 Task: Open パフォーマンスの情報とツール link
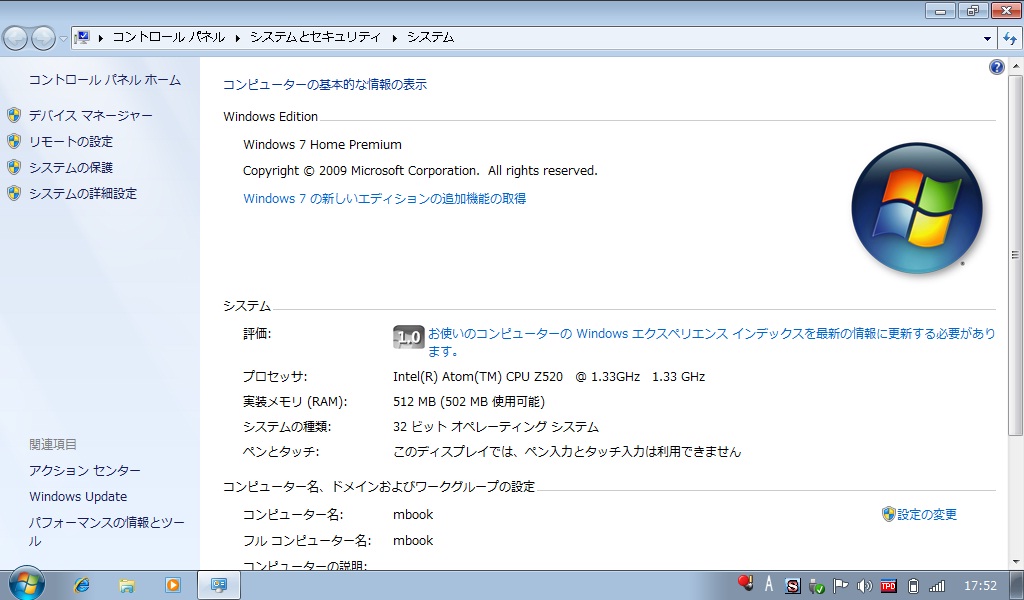pyautogui.click(x=106, y=531)
